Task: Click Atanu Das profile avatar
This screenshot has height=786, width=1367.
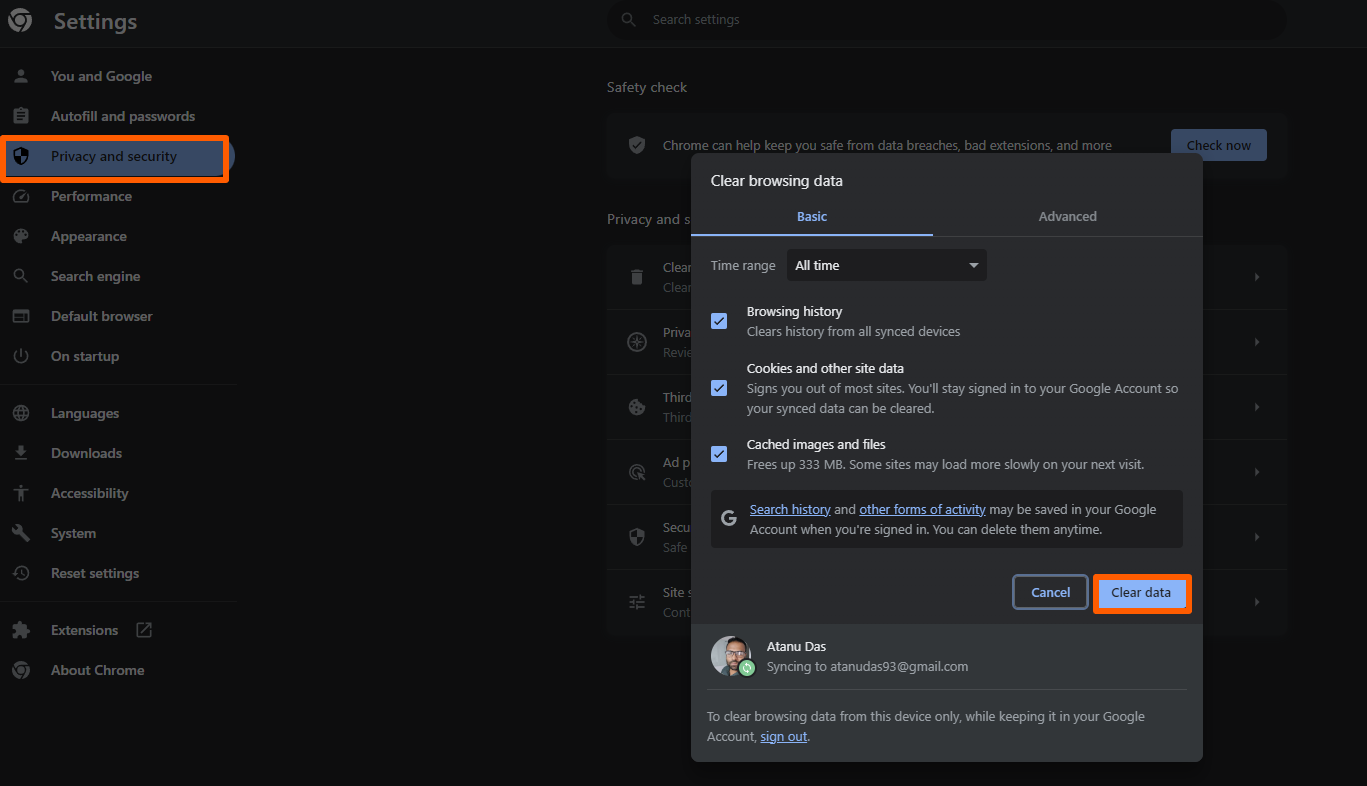Action: [x=731, y=656]
